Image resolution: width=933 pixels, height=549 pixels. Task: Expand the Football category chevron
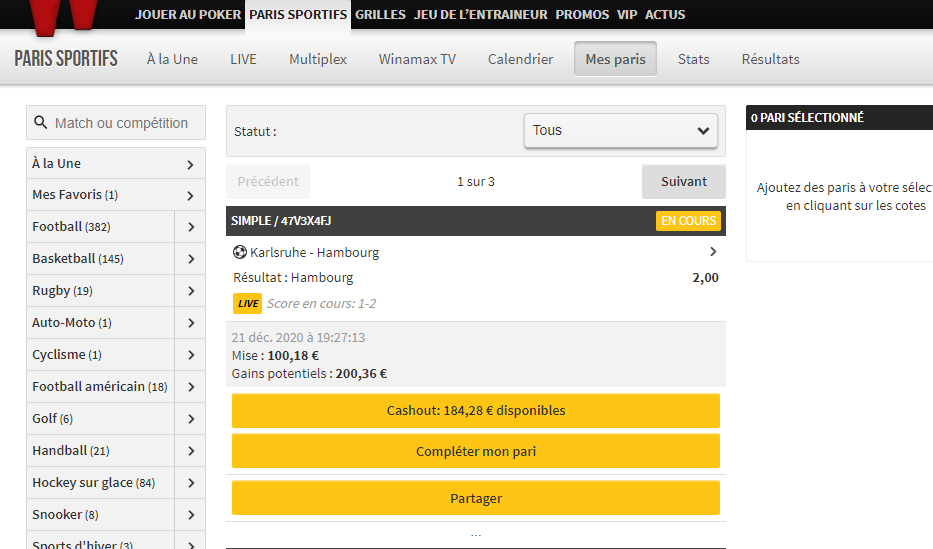pyautogui.click(x=190, y=227)
